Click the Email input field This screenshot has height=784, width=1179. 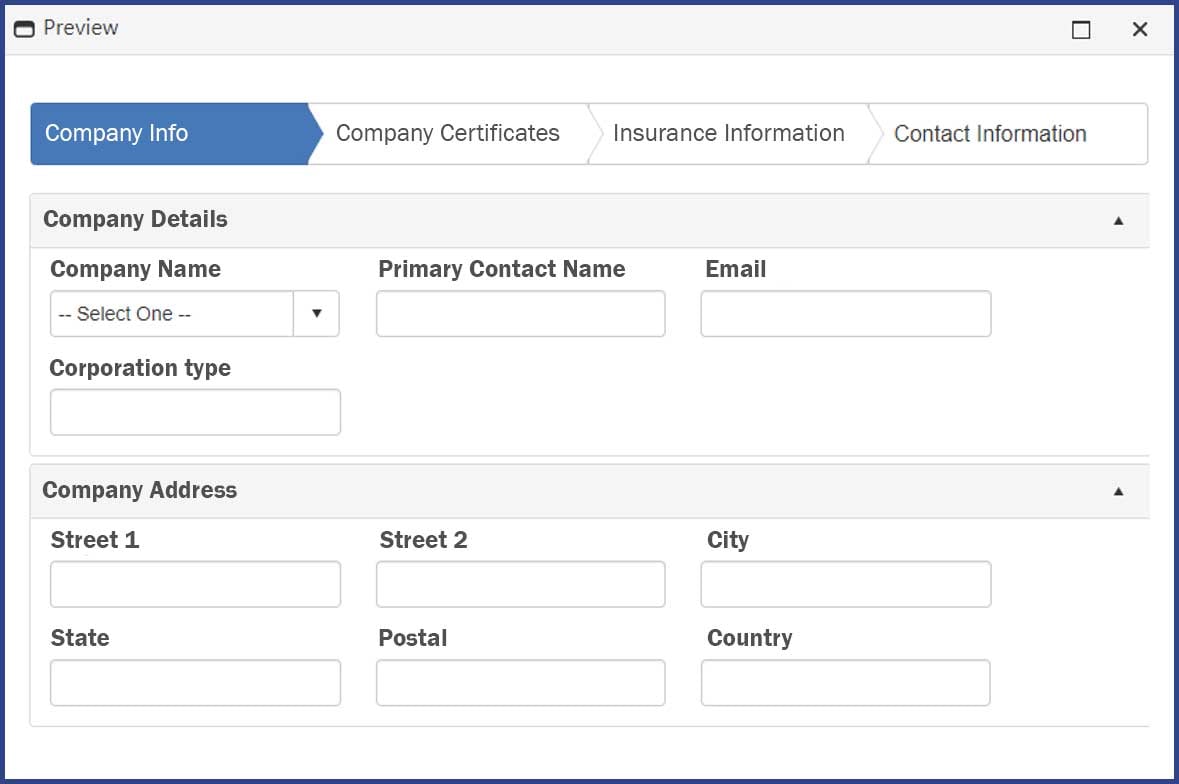[845, 313]
